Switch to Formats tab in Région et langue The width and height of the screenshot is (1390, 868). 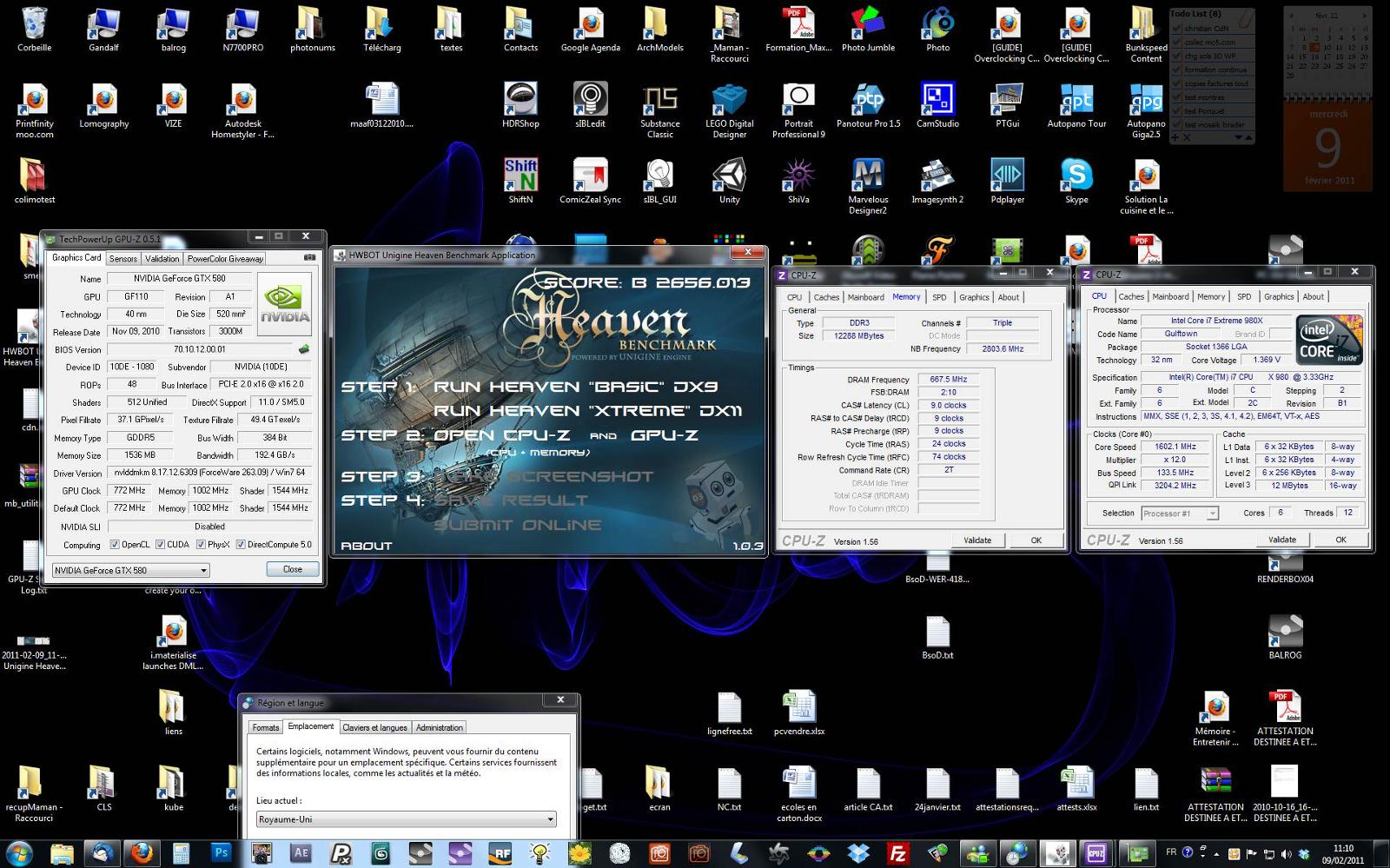pyautogui.click(x=266, y=727)
